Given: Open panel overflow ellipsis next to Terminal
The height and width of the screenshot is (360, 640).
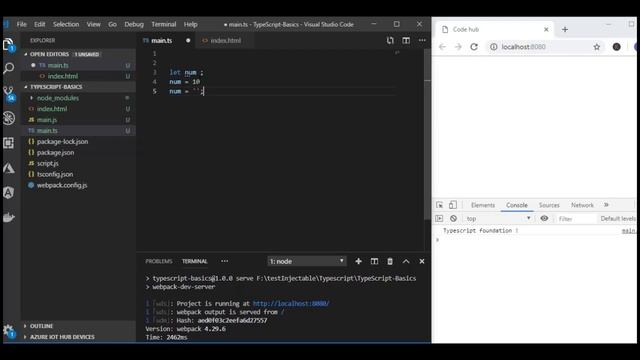Looking at the screenshot, I should click(x=224, y=261).
